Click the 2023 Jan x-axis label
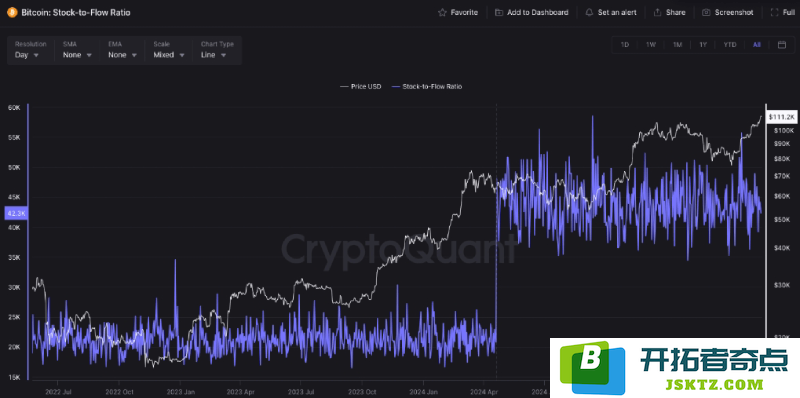This screenshot has width=800, height=398. click(x=180, y=392)
